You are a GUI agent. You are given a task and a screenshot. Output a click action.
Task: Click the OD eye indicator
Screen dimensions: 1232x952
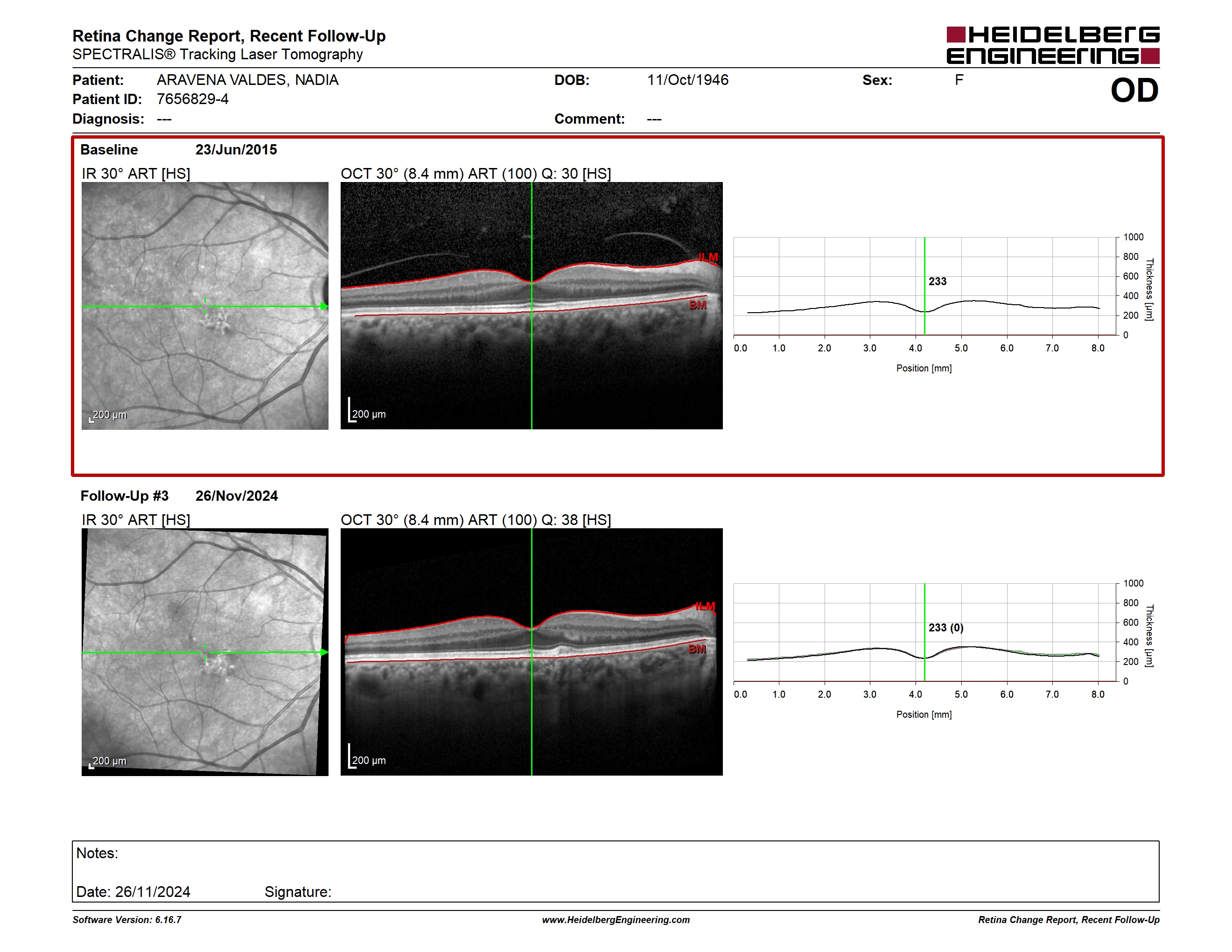(x=1134, y=90)
